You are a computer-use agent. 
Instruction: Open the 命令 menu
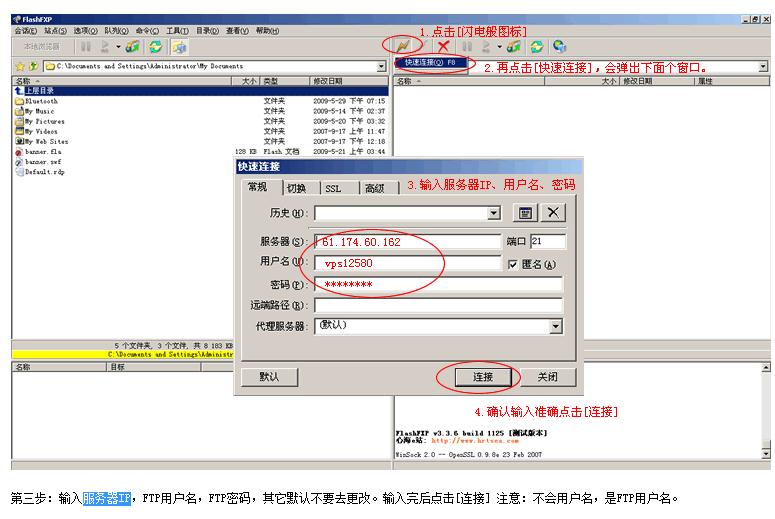click(147, 31)
